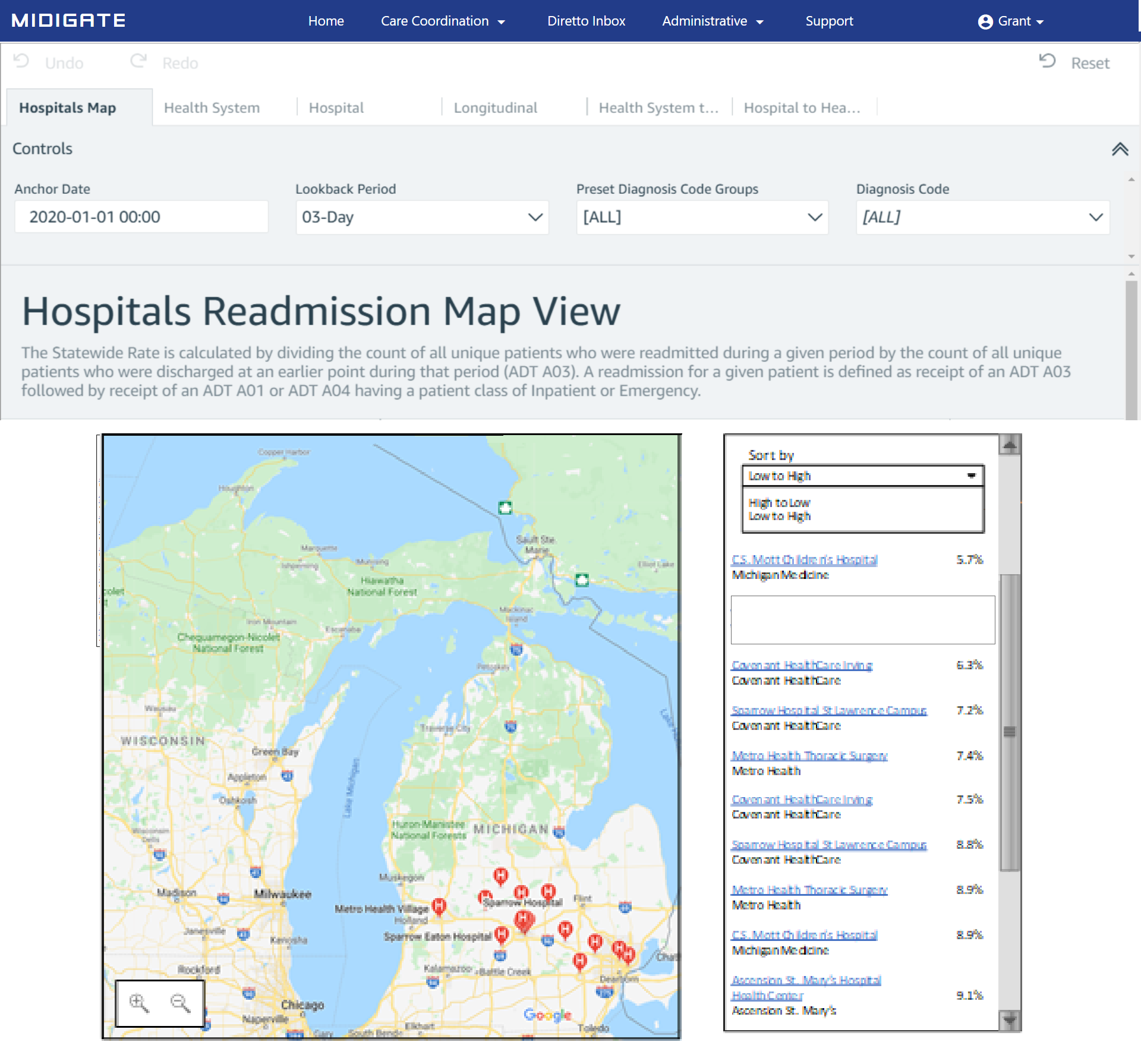Screen dimensions: 1141x1064
Task: Click the Sparrow Eaton Hospital map marker
Action: pyautogui.click(x=502, y=934)
